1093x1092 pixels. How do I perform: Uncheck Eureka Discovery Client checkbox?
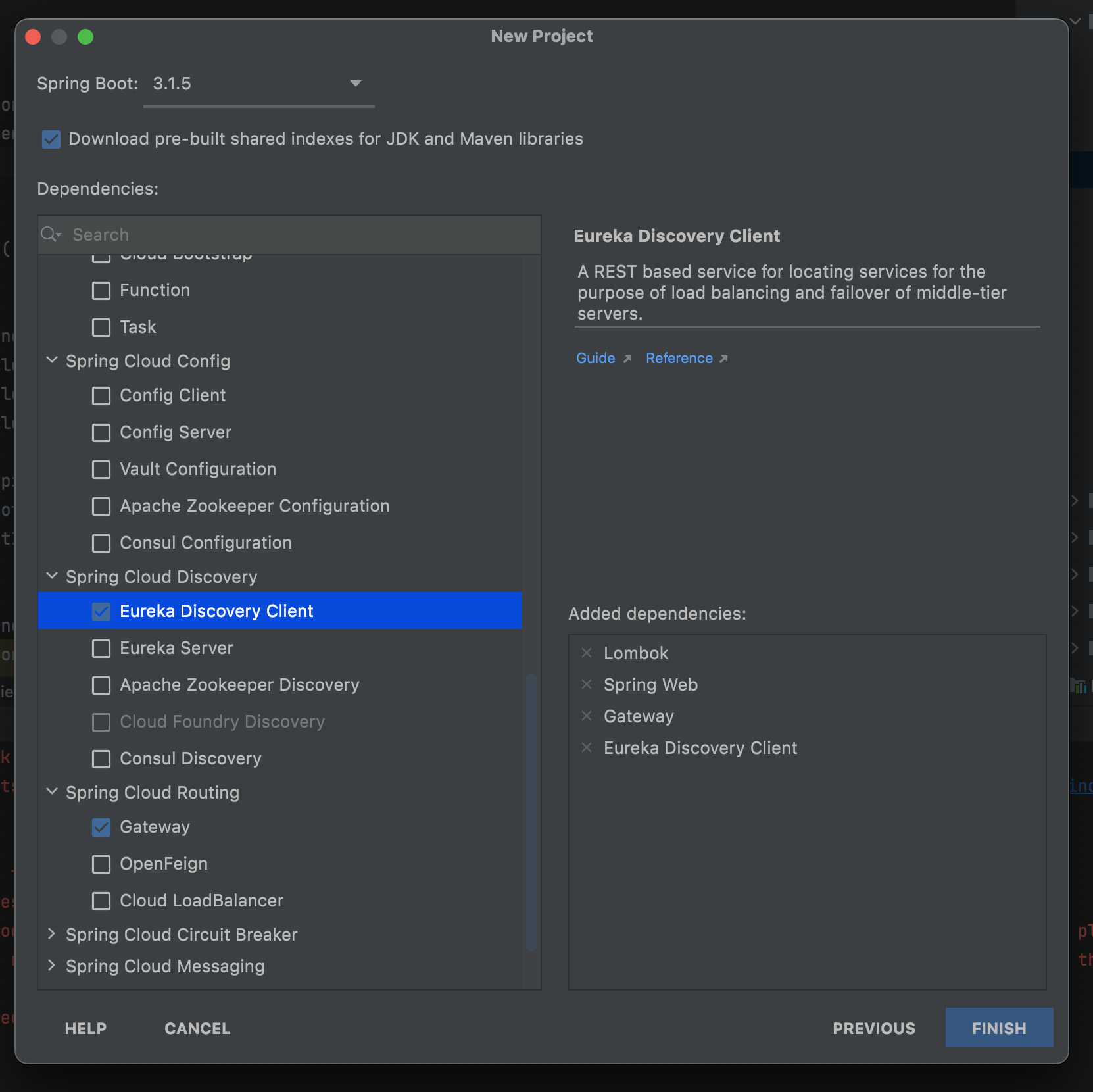tap(101, 611)
